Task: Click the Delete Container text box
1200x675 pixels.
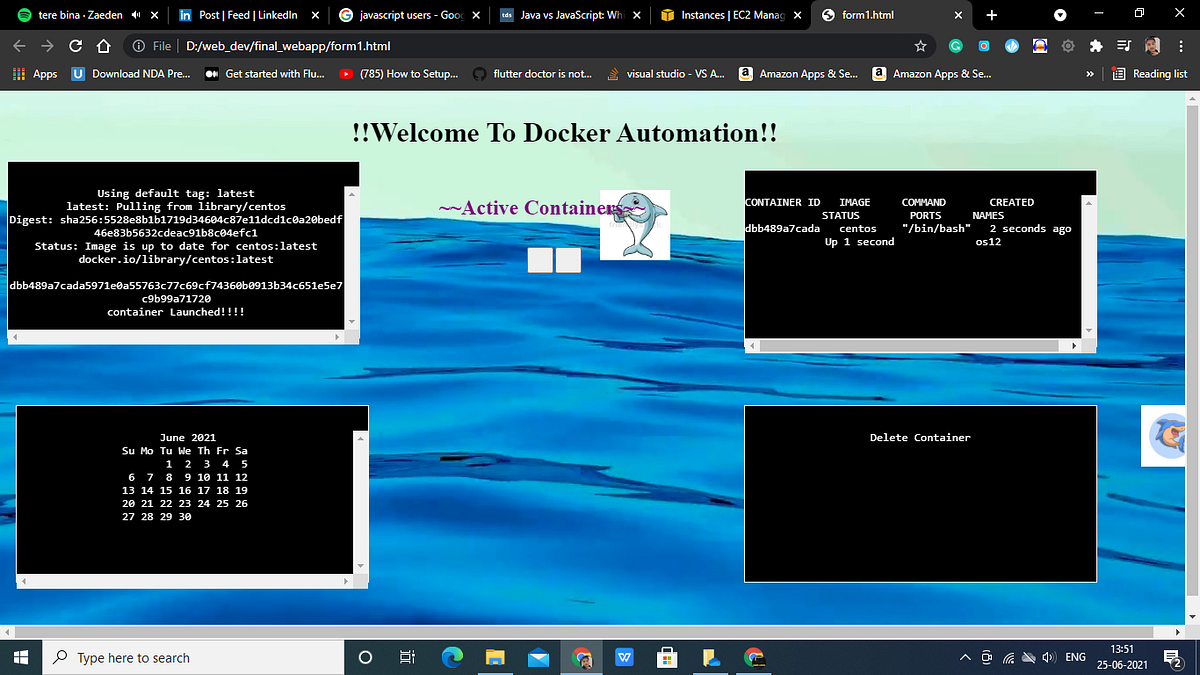Action: [x=920, y=493]
